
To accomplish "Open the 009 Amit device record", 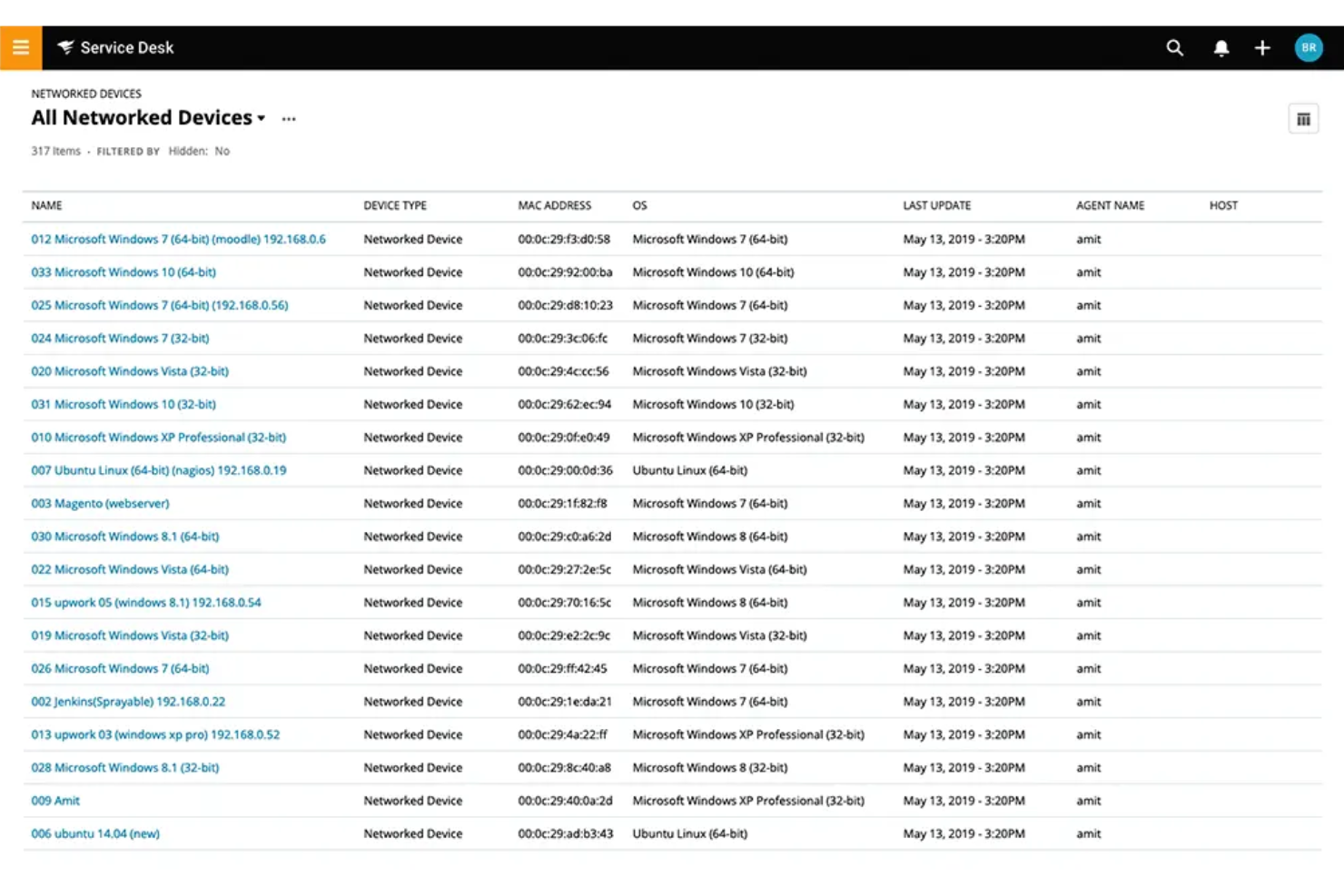I will click(x=54, y=800).
